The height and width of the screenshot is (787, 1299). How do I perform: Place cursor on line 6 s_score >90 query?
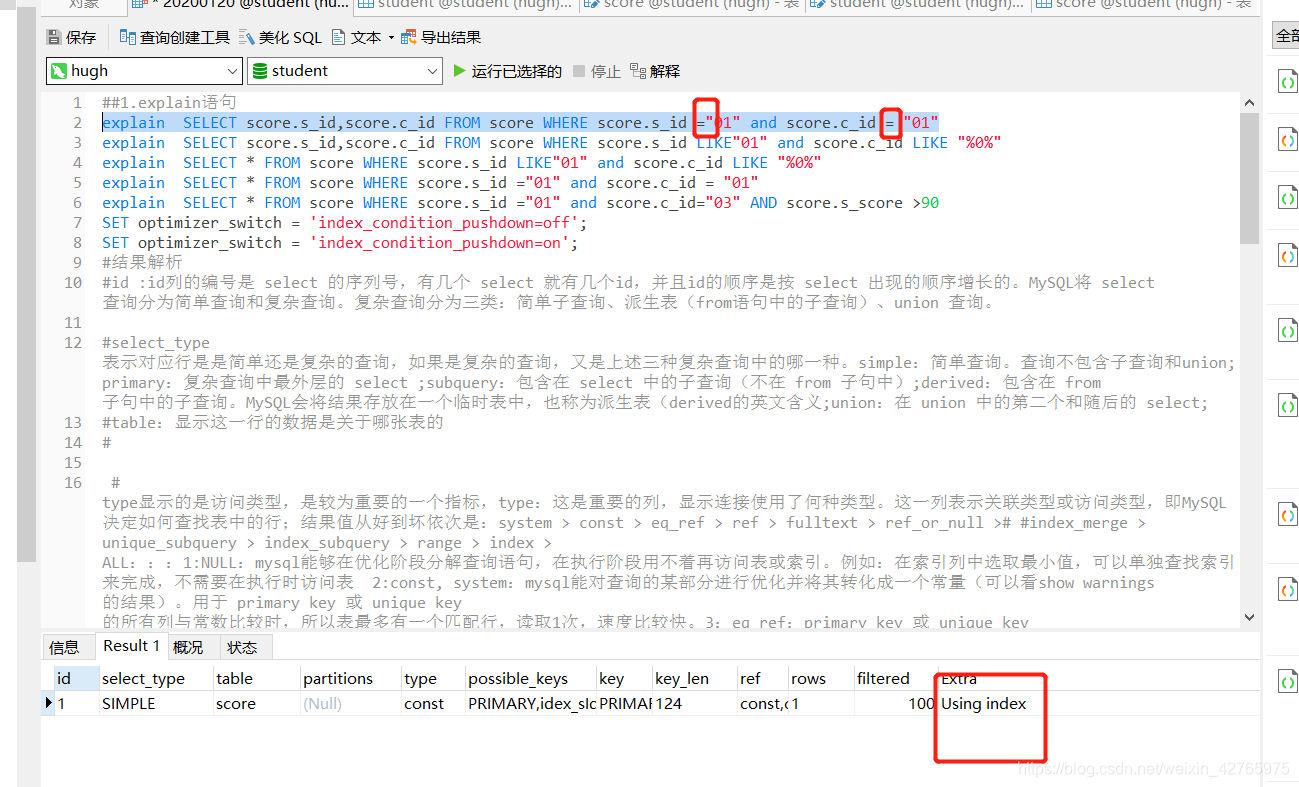(520, 202)
